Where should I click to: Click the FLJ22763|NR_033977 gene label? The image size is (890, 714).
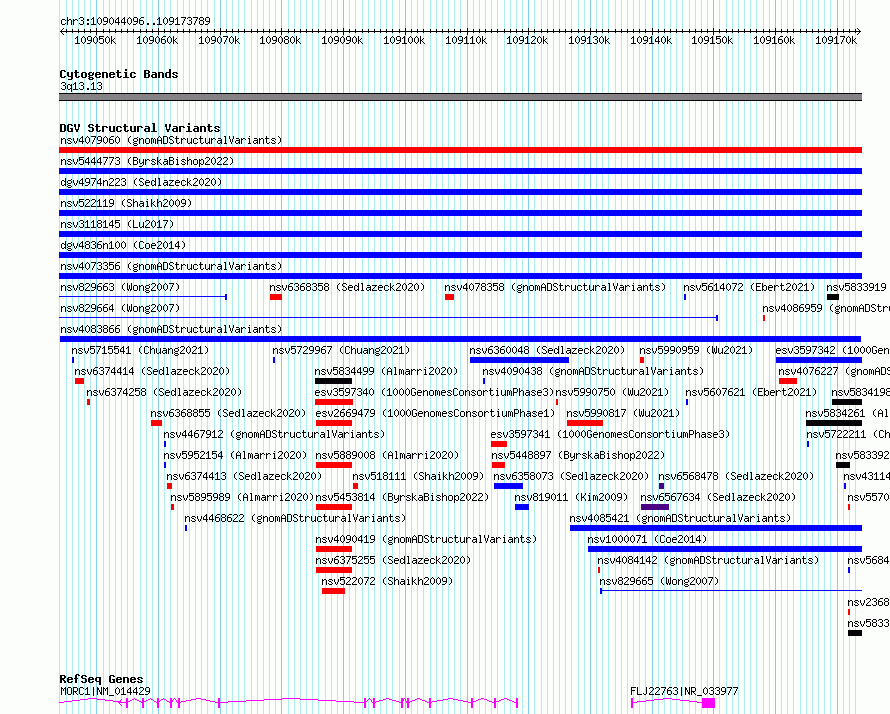[x=684, y=691]
